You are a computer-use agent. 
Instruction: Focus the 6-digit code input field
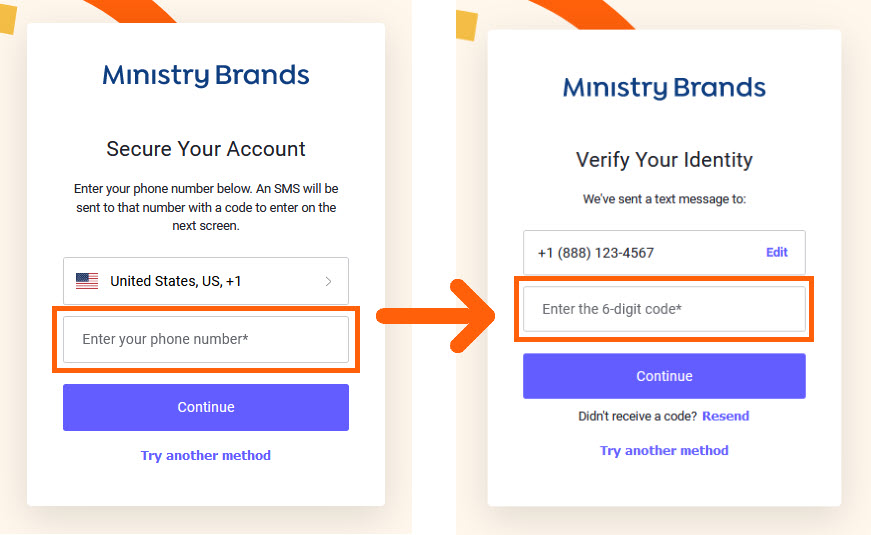click(664, 309)
